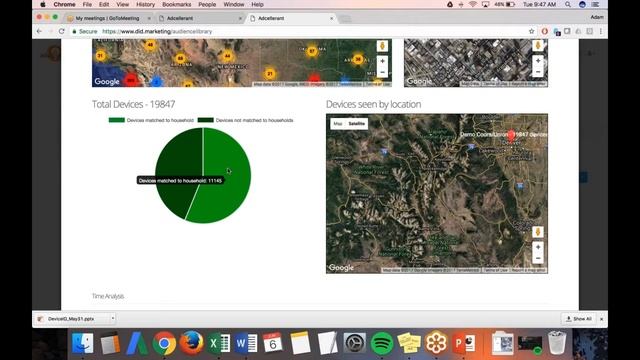This screenshot has height=360, width=640.
Task: Switch to My meetings GoToMeeting tab
Action: pyautogui.click(x=107, y=18)
